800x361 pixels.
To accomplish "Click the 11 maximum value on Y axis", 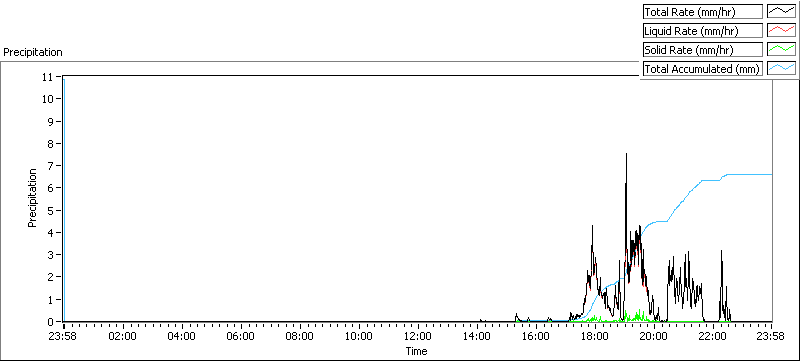I will (47, 76).
